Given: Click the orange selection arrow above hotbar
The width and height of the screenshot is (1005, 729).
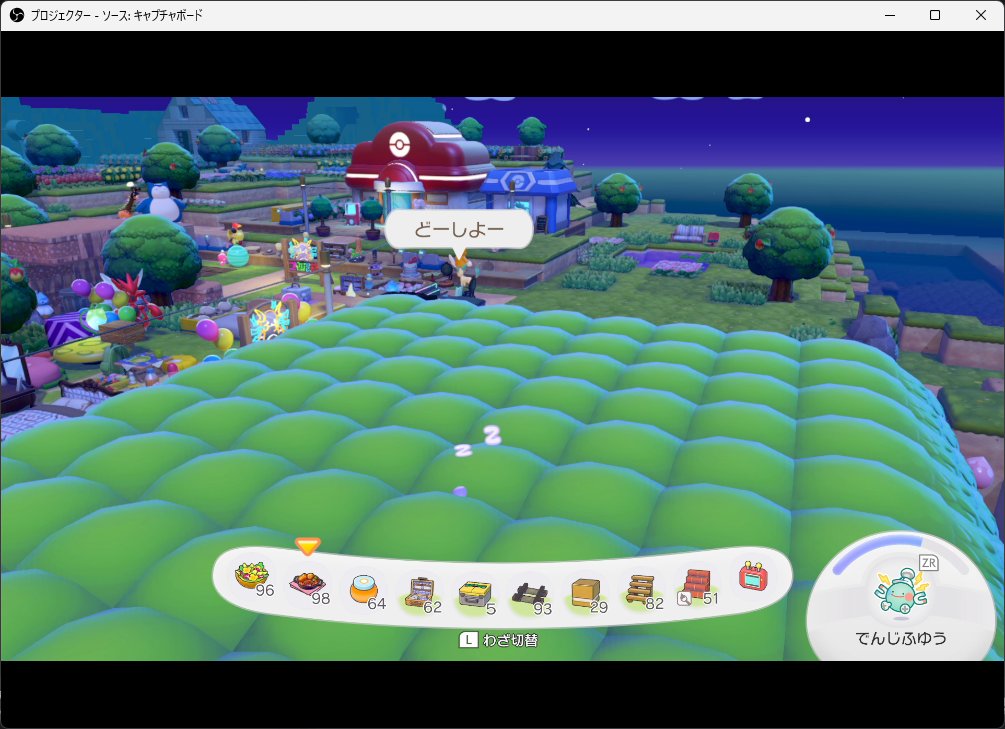Looking at the screenshot, I should (x=308, y=546).
